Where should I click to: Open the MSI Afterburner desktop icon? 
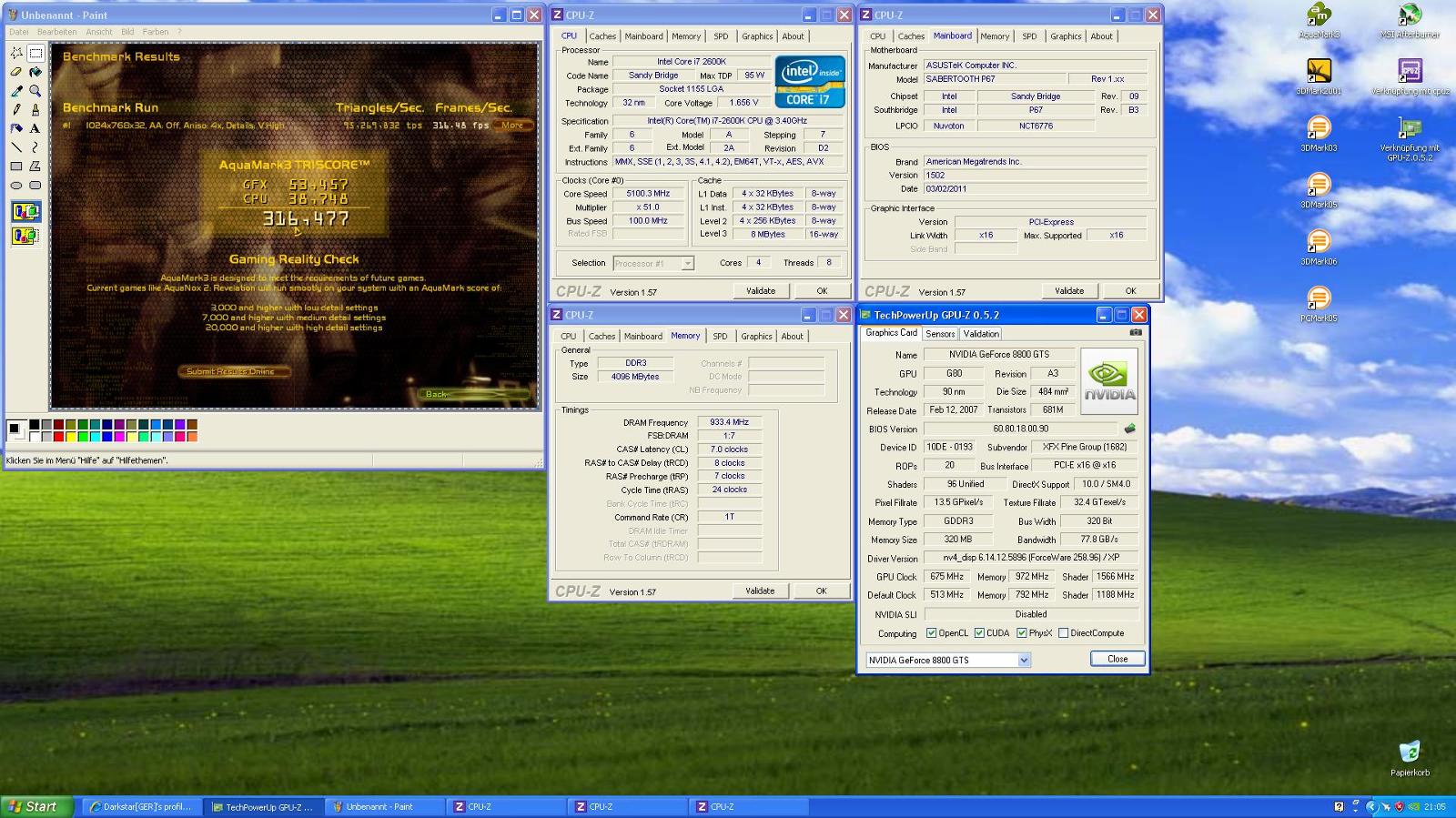pos(1410,21)
